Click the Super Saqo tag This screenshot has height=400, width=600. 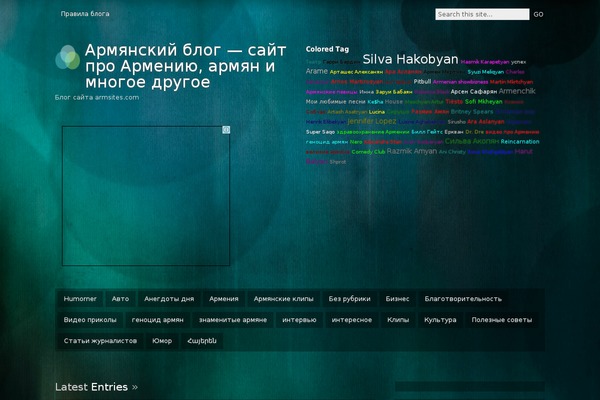tap(320, 132)
